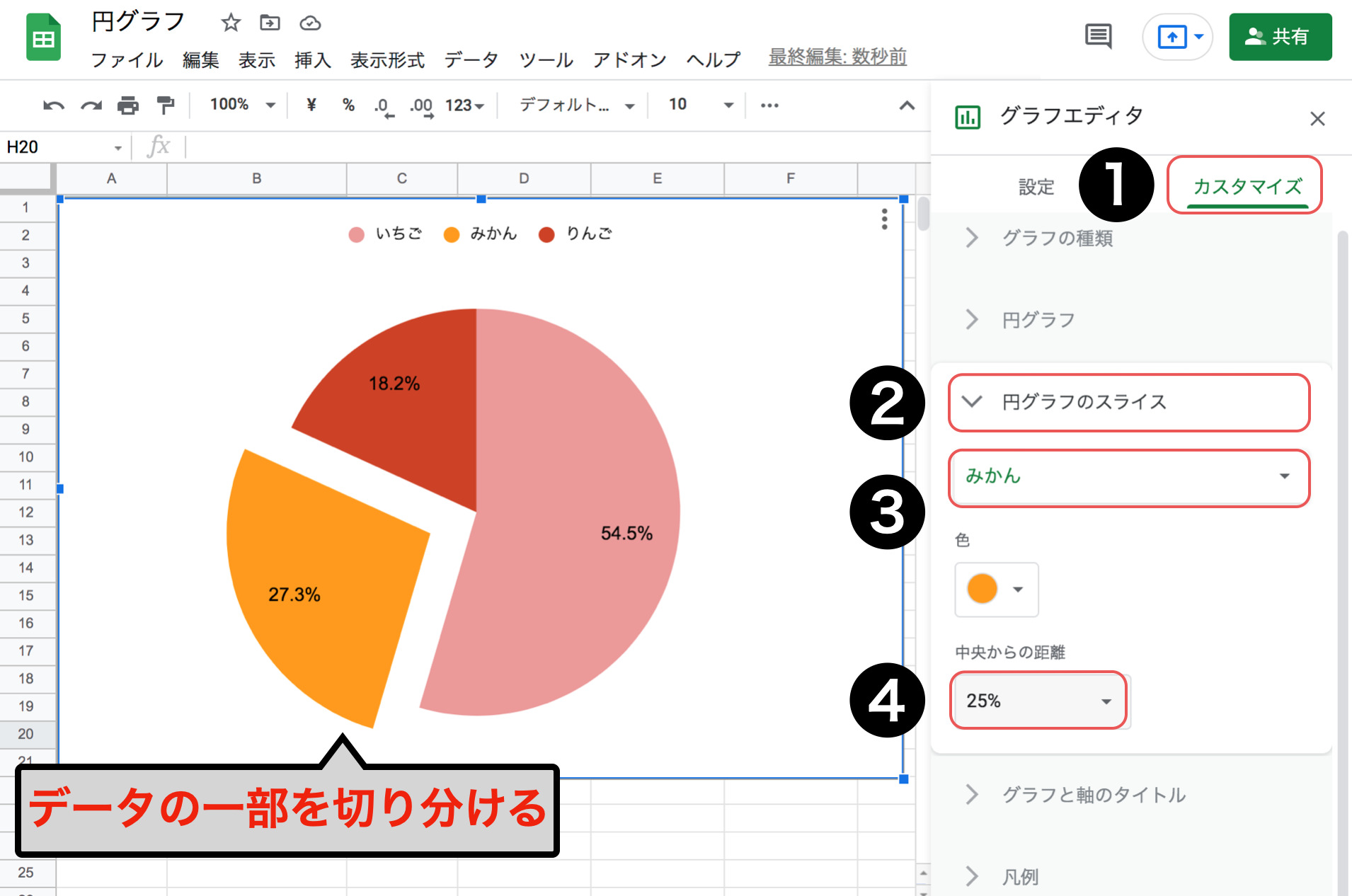The height and width of the screenshot is (896, 1352).
Task: Click the percent format icon
Action: pyautogui.click(x=348, y=105)
